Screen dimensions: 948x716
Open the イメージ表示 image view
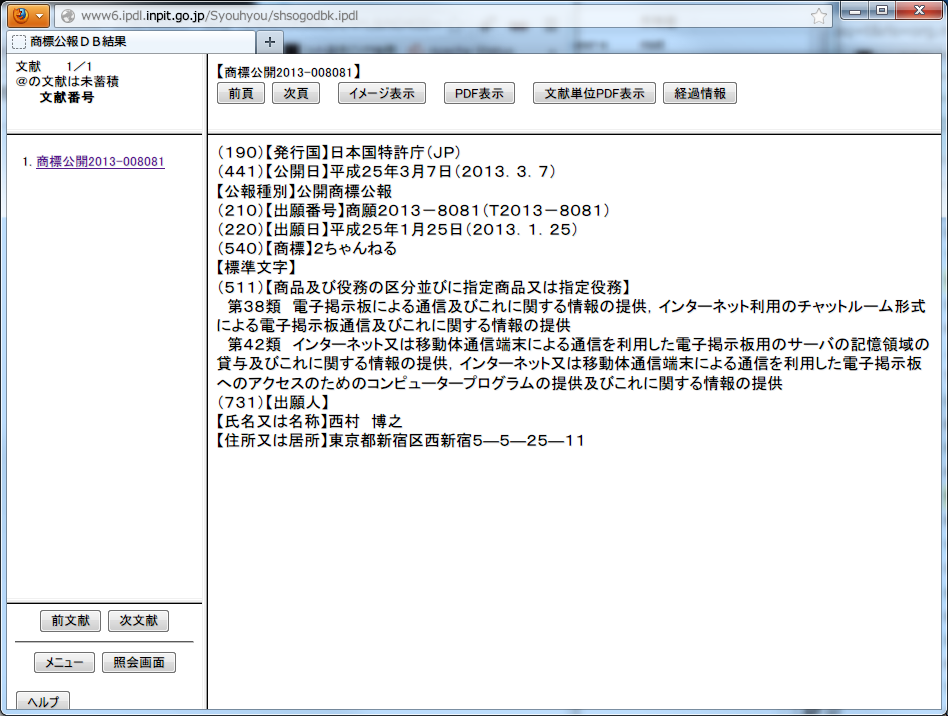click(381, 93)
